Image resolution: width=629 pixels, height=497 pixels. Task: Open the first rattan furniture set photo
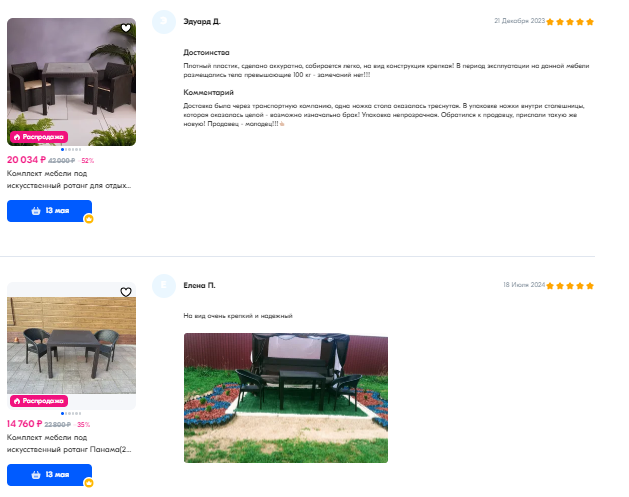pyautogui.click(x=71, y=82)
